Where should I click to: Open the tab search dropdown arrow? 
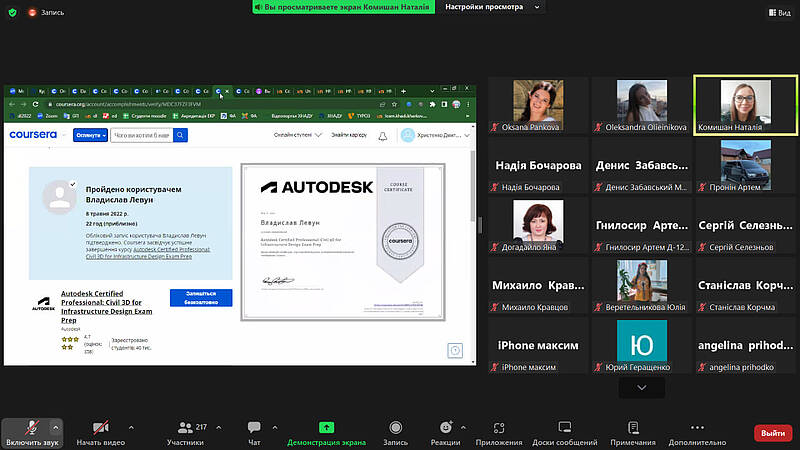tap(432, 91)
